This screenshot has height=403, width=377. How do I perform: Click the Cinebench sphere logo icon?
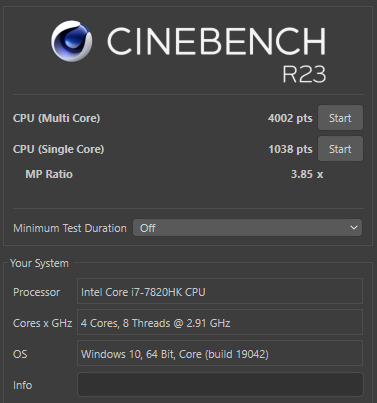tap(72, 41)
